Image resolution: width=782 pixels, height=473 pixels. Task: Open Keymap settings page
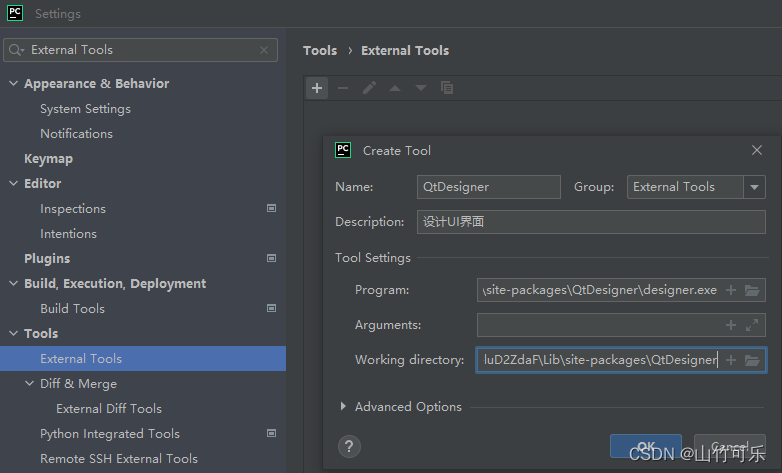(x=48, y=159)
